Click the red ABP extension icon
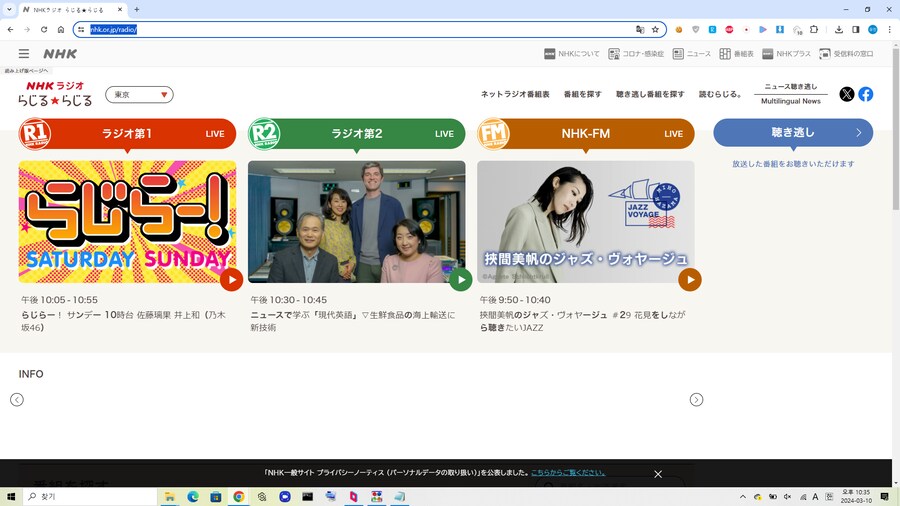 coord(729,29)
